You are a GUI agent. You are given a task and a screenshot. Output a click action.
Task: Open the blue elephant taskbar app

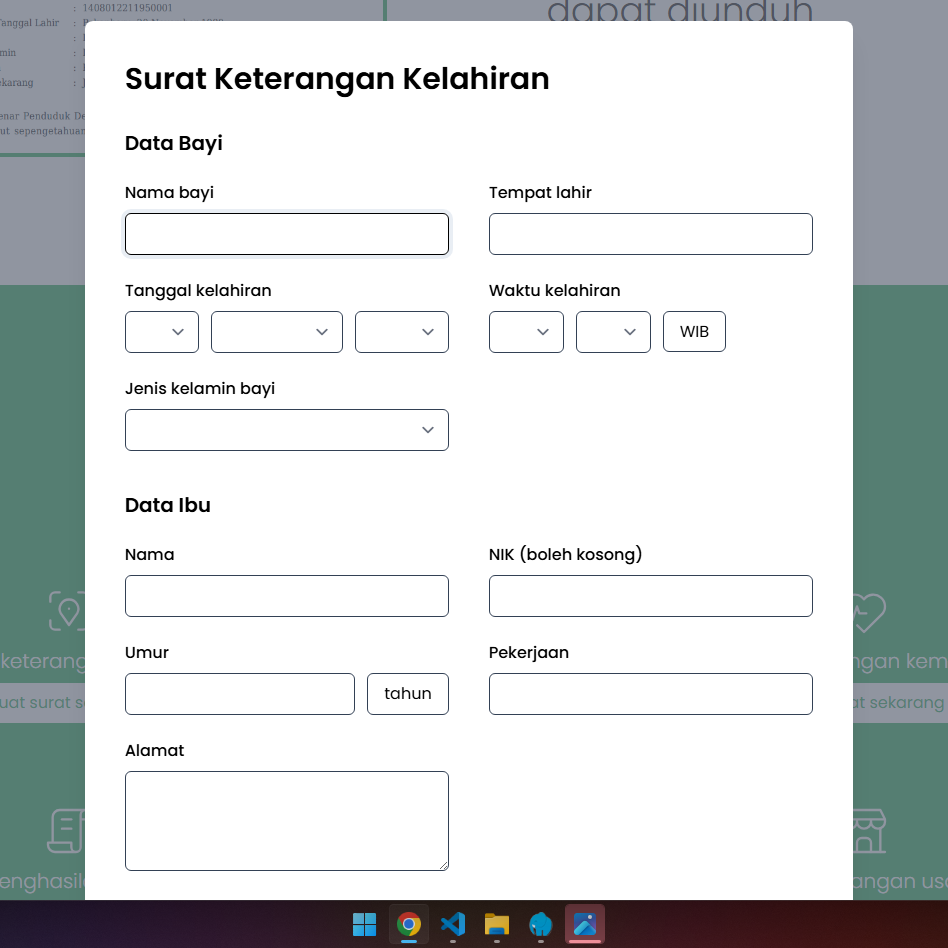541,924
